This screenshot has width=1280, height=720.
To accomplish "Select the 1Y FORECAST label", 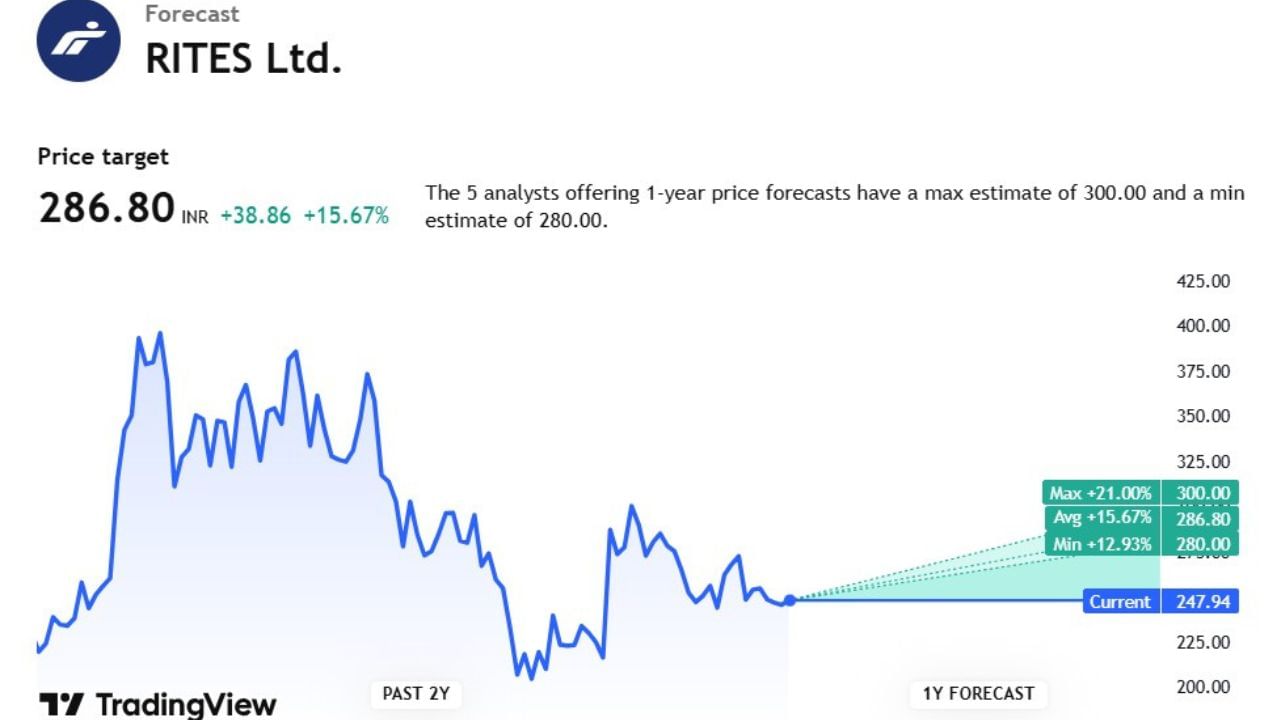I will coord(978,693).
